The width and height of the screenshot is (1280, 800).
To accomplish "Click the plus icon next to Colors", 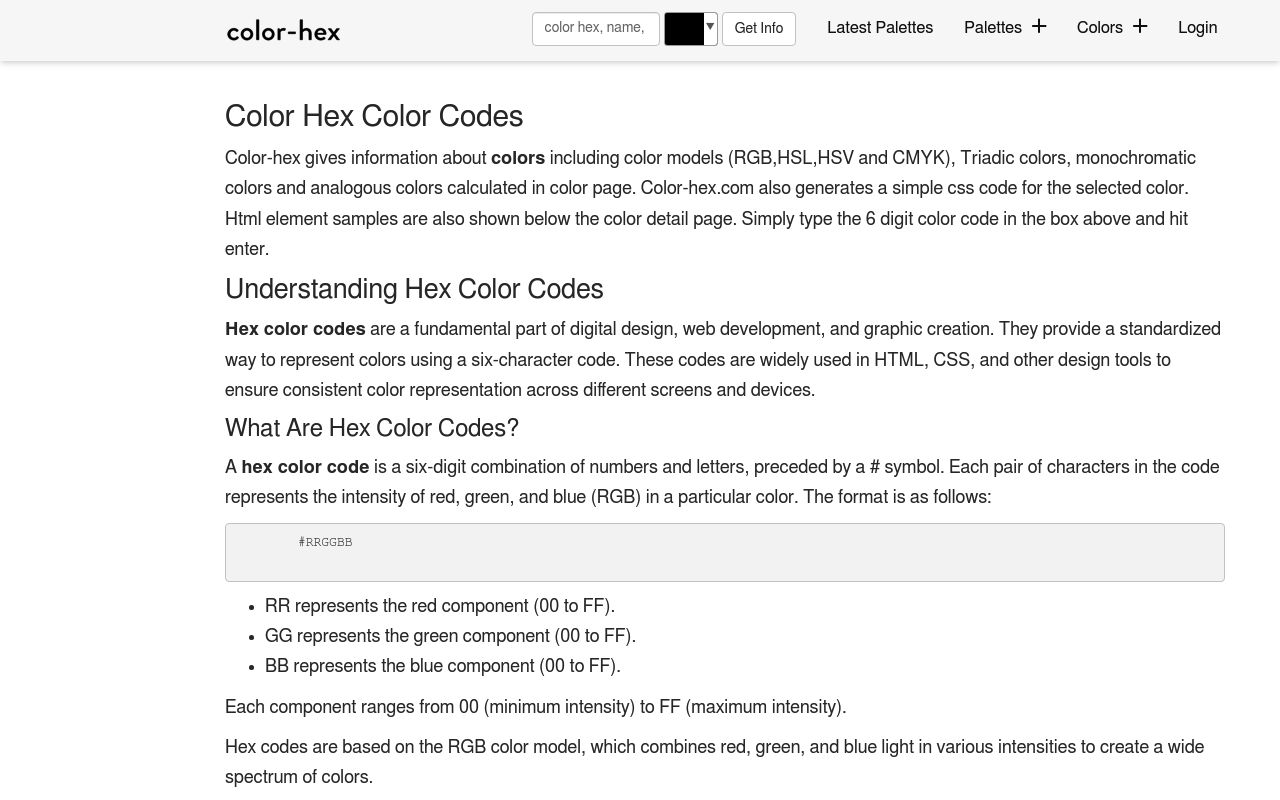I will click(1140, 26).
